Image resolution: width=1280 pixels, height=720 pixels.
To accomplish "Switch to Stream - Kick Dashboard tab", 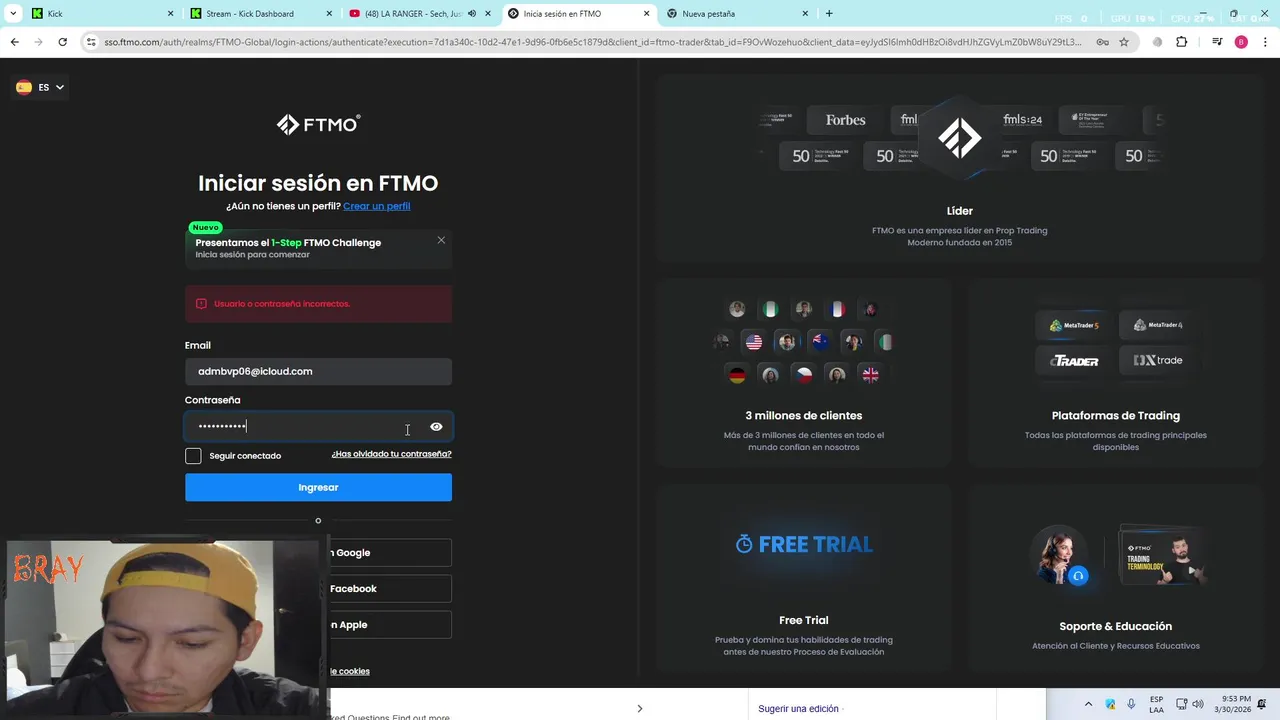I will click(260, 14).
